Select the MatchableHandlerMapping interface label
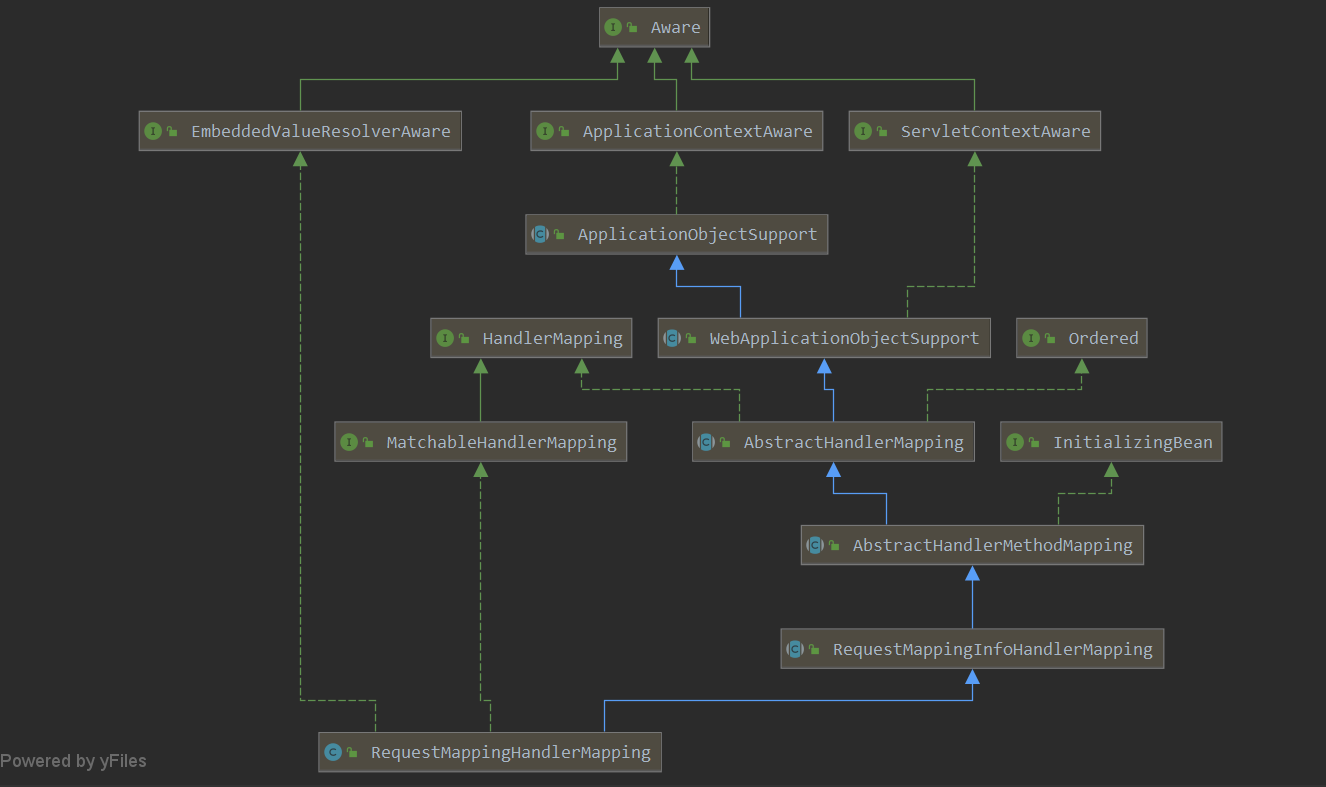 coord(501,442)
